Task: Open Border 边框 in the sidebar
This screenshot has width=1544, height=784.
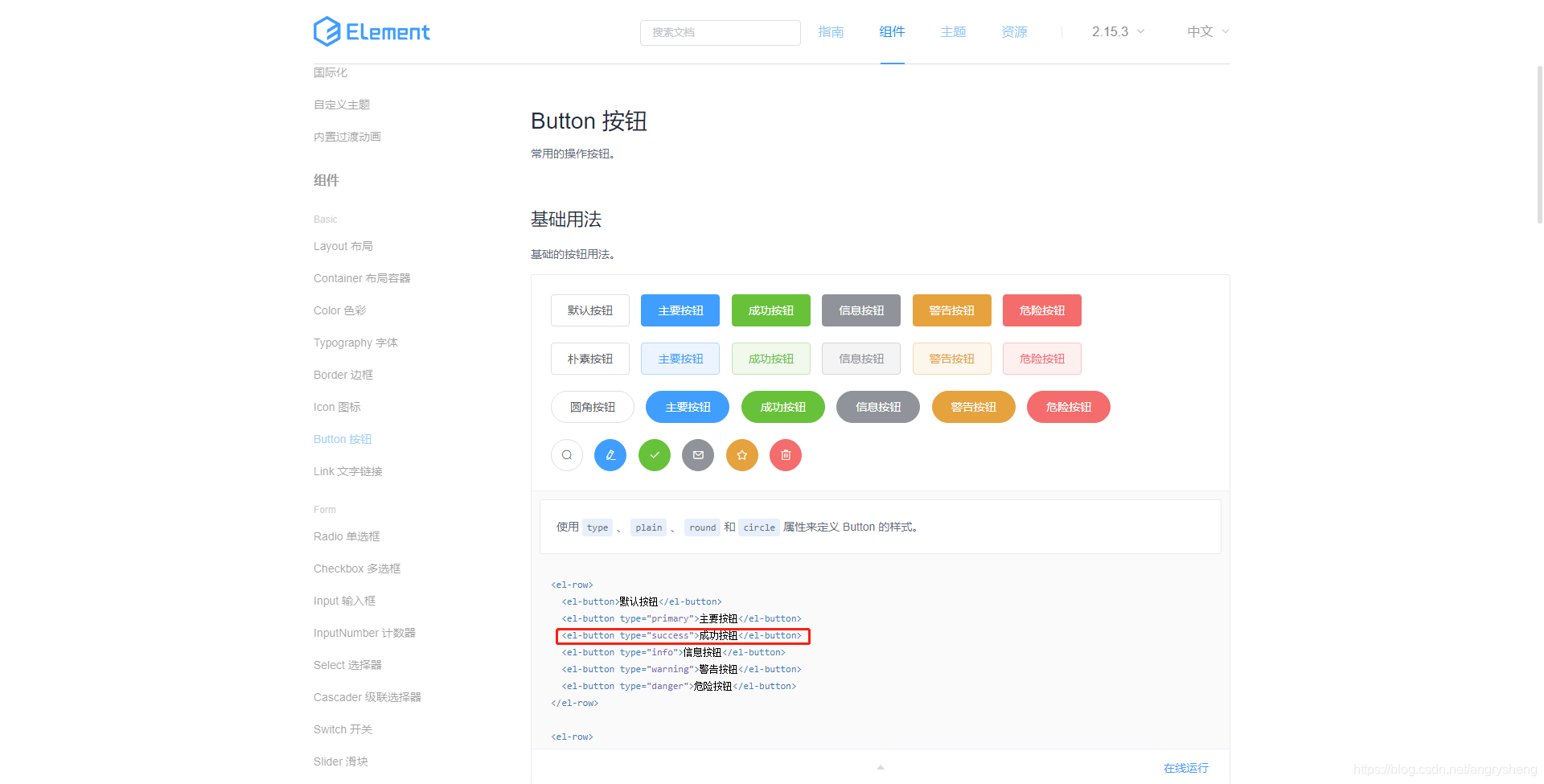Action: [x=343, y=375]
